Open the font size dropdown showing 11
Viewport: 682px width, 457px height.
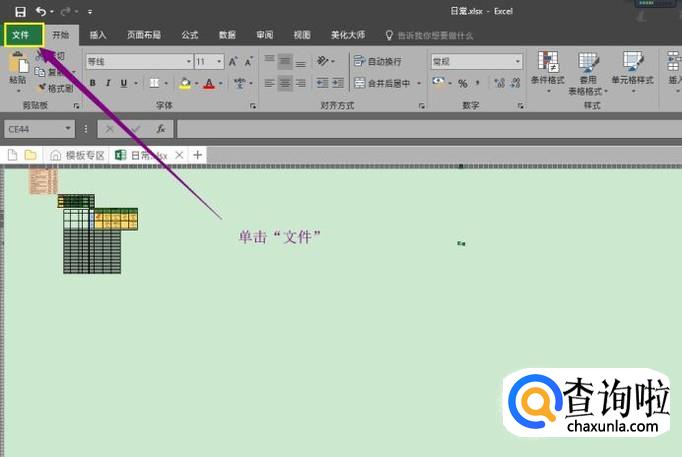[209, 61]
